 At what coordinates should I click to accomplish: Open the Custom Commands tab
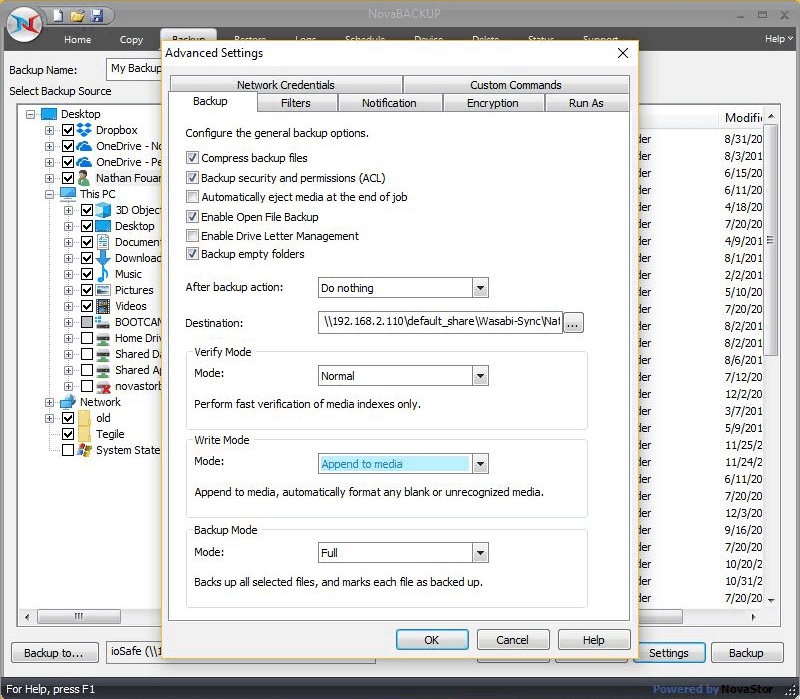click(516, 85)
